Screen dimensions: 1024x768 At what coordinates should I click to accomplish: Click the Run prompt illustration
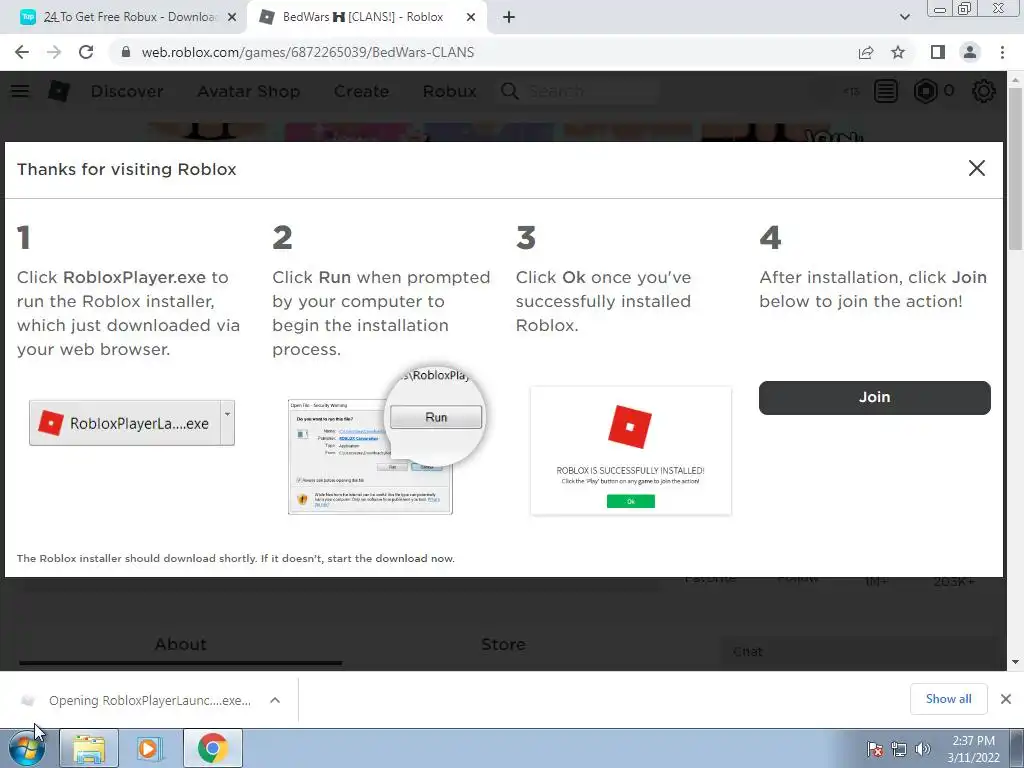[x=386, y=441]
